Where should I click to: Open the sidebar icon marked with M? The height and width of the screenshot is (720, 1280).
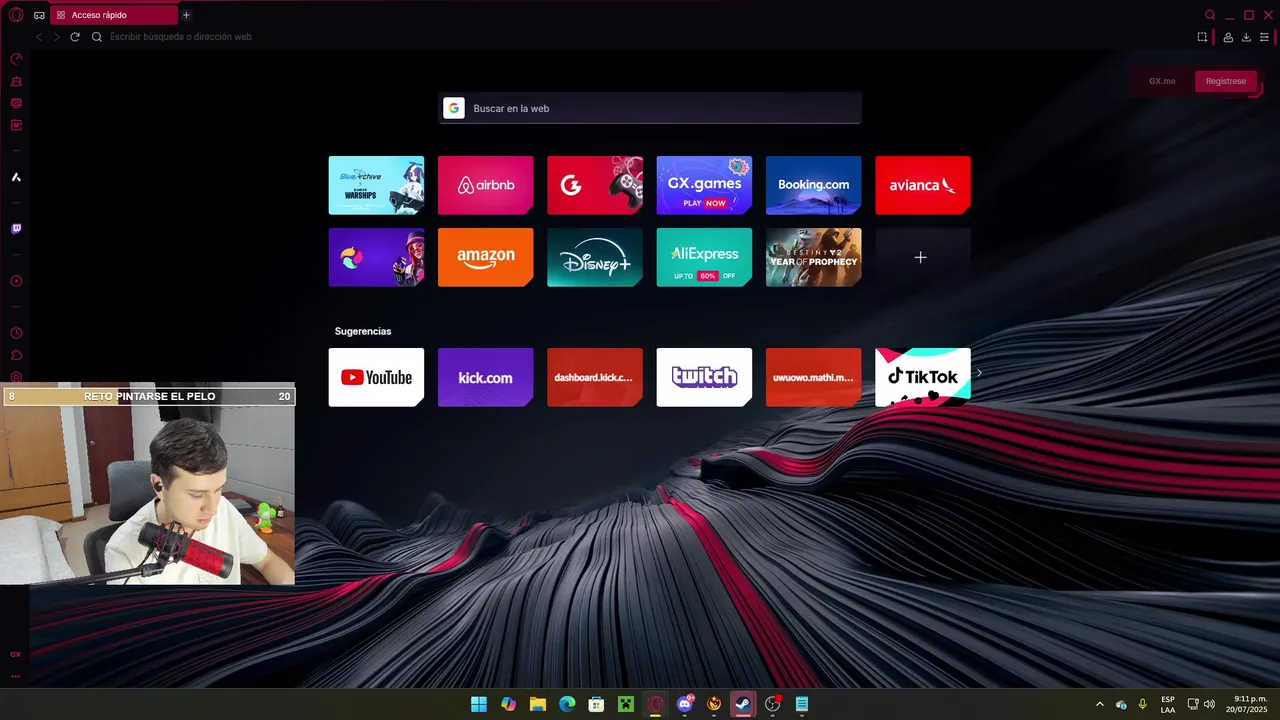[16, 125]
